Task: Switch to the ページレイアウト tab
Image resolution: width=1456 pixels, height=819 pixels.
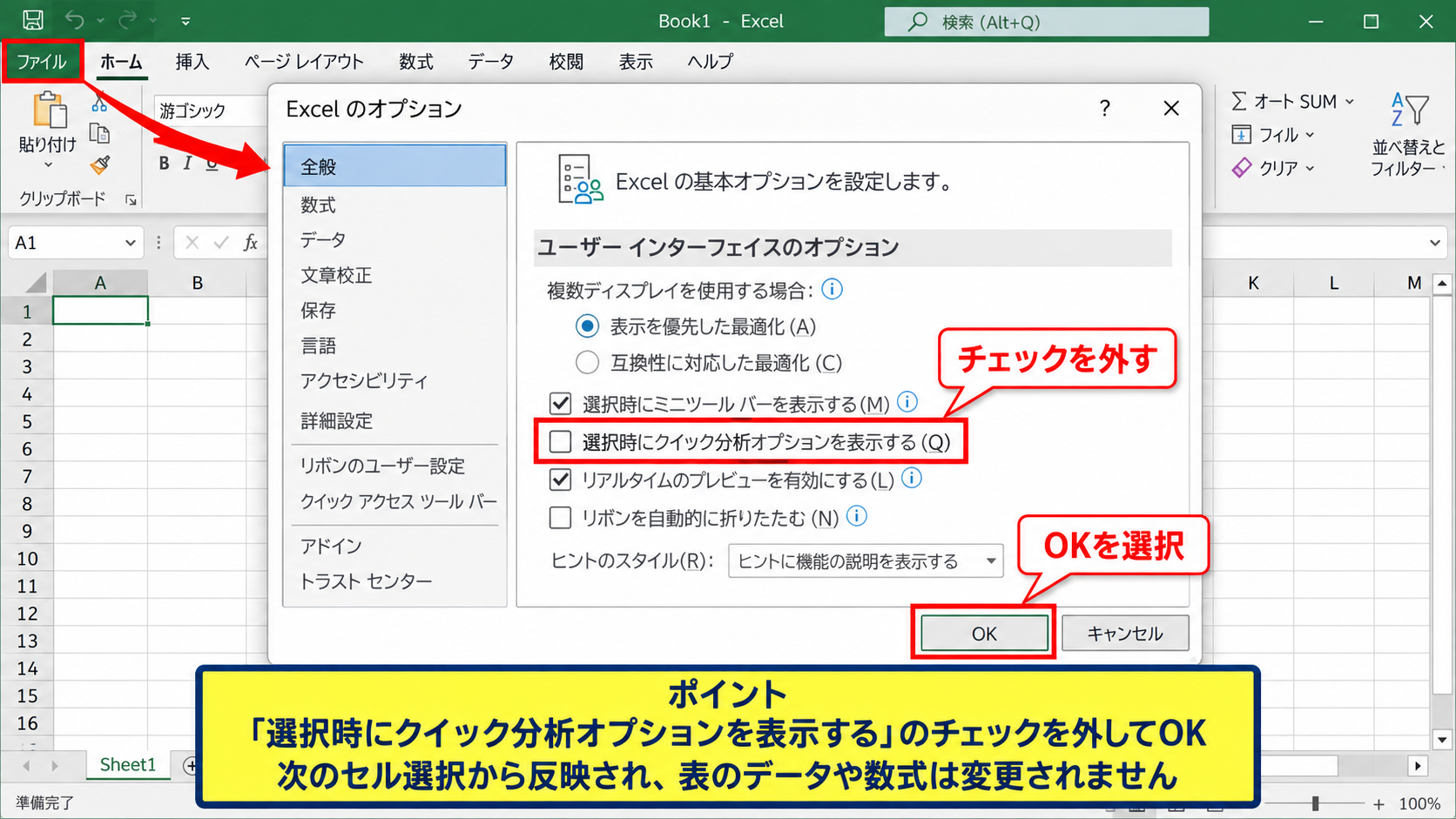Action: click(x=304, y=62)
